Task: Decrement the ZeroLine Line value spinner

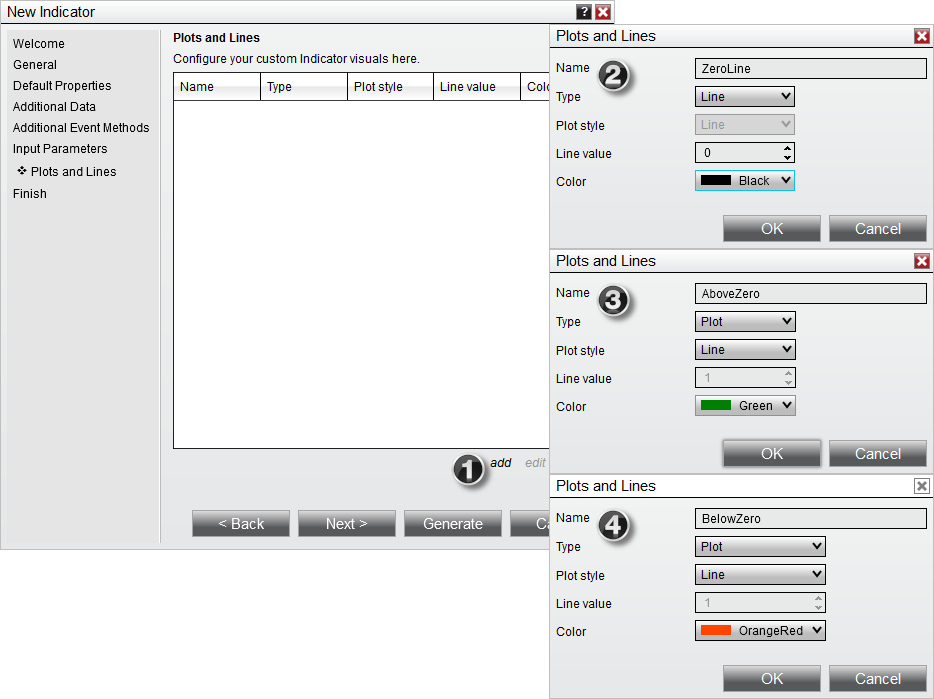Action: click(786, 156)
